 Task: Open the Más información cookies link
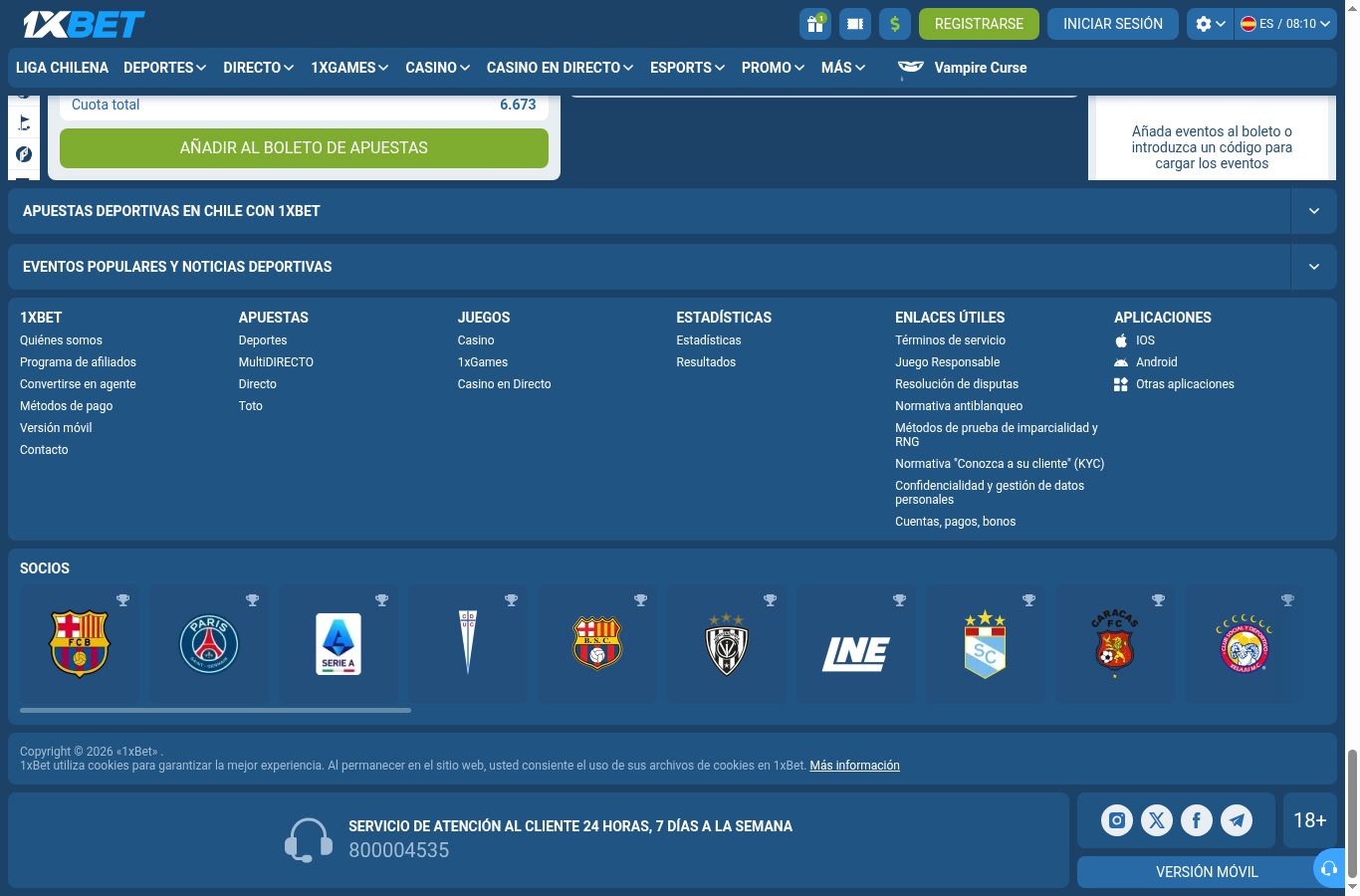[854, 766]
